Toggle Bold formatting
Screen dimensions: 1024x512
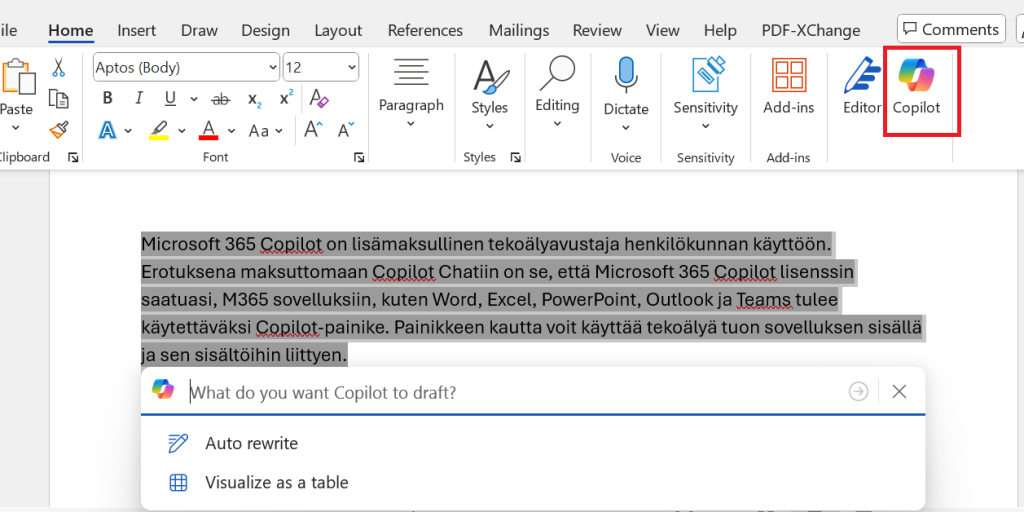107,98
